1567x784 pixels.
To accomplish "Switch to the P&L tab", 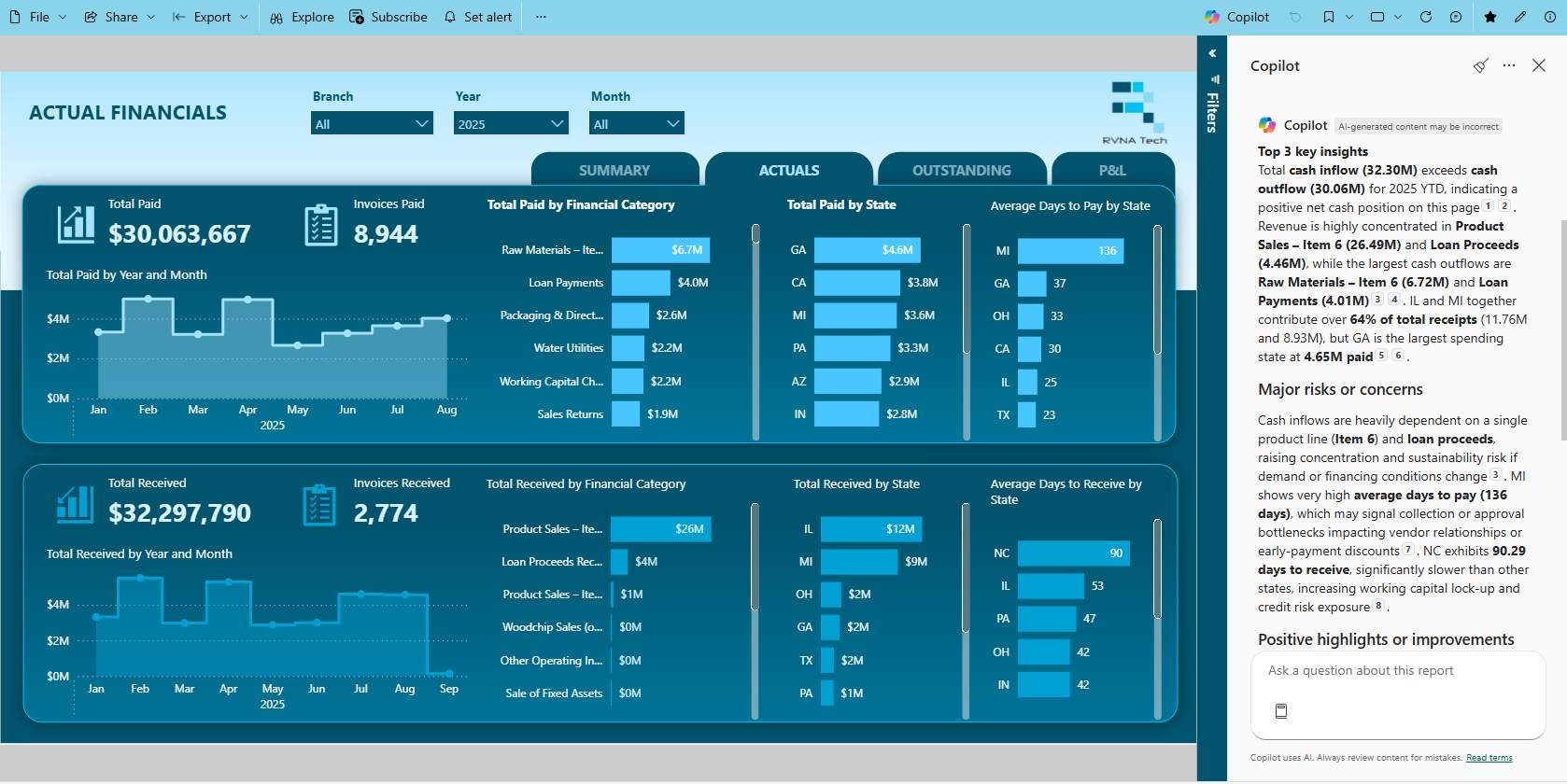I will point(1112,170).
